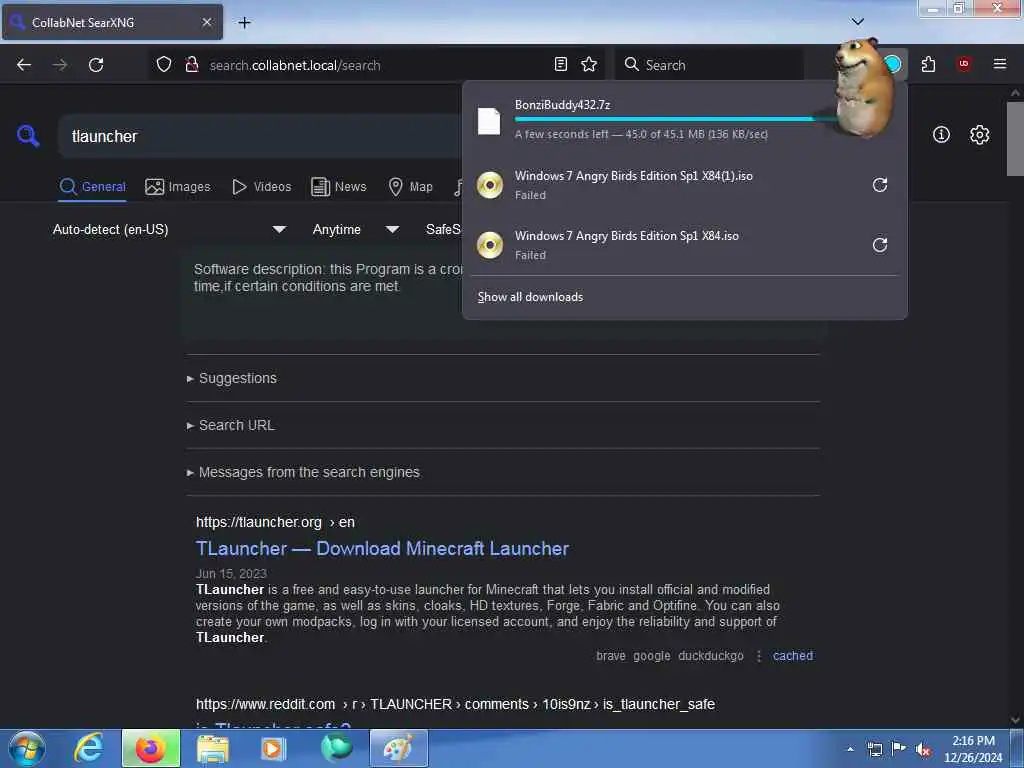The image size is (1024, 768).
Task: Click the page vertical scrollbar thumb
Action: click(1015, 138)
